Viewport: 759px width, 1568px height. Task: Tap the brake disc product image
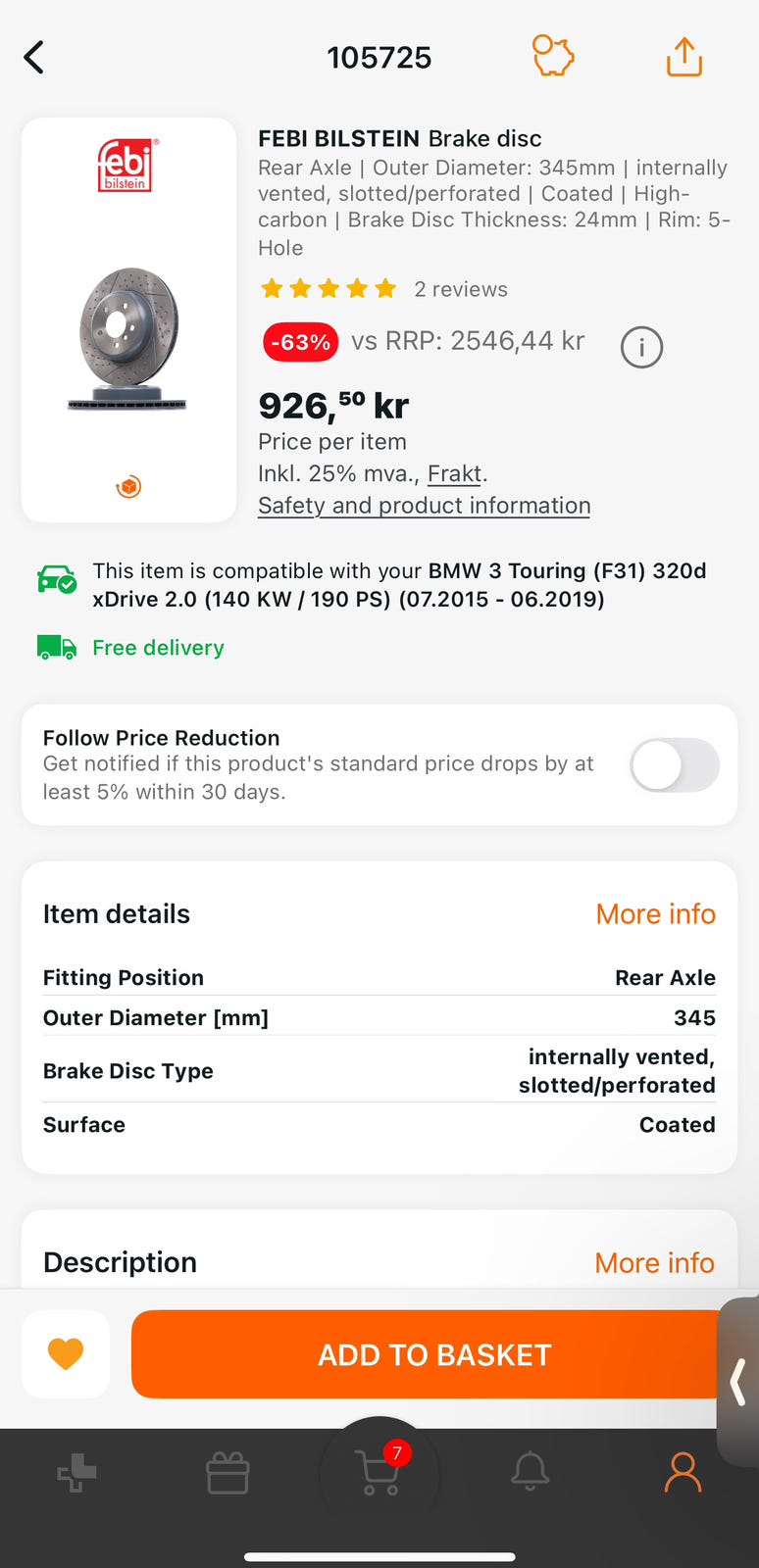128,338
